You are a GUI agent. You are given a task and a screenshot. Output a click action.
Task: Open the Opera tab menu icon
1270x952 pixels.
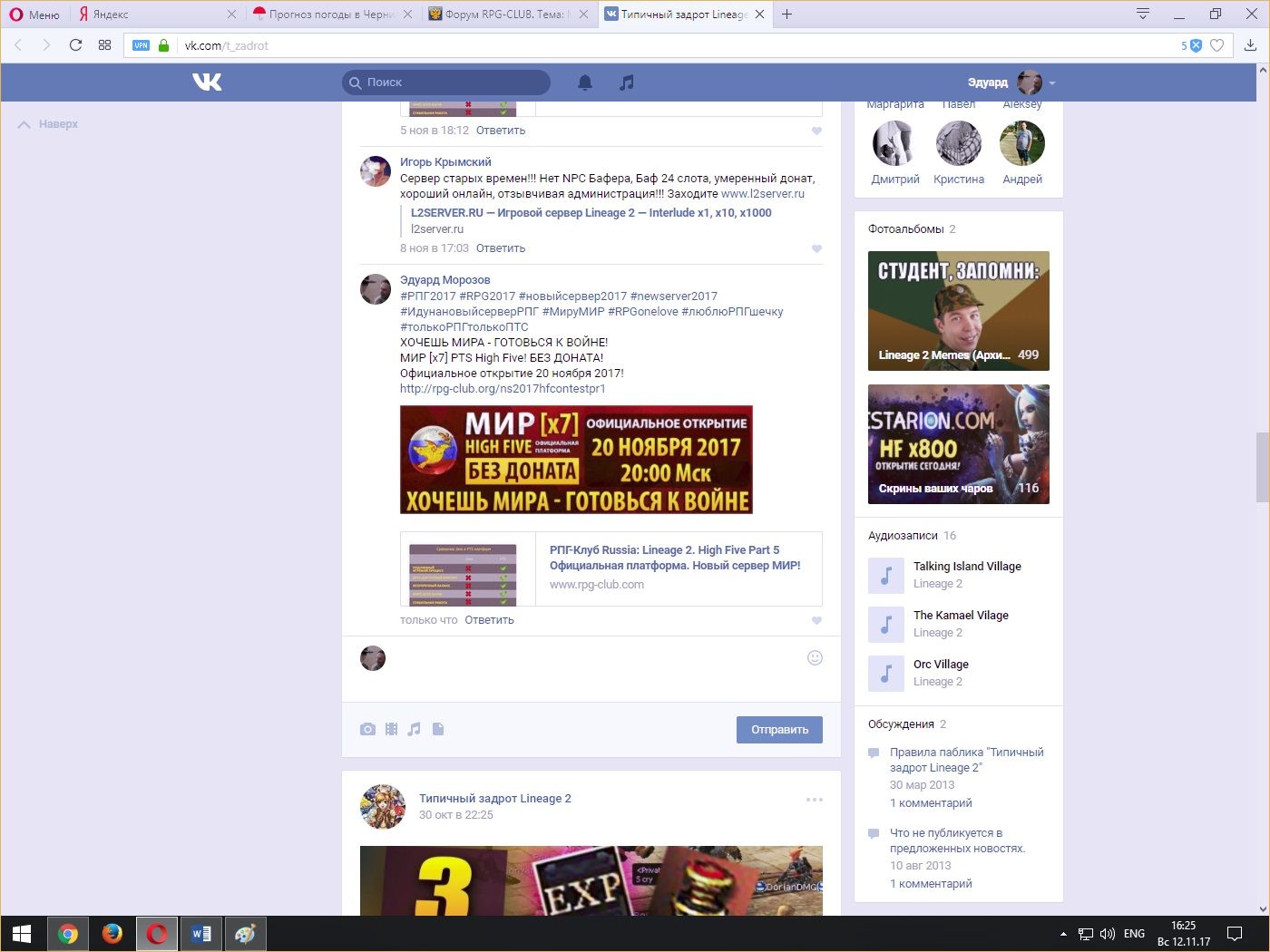tap(1143, 14)
